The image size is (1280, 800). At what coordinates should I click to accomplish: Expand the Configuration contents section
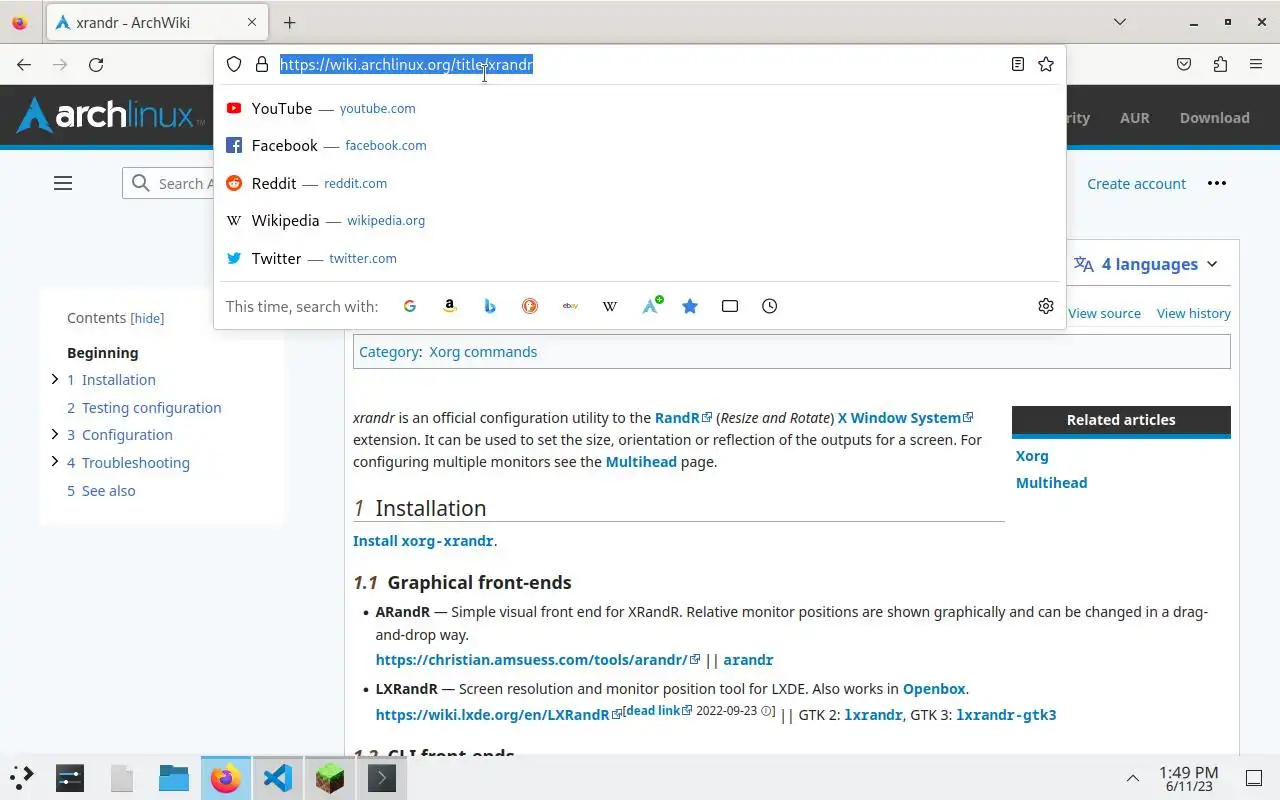pos(55,434)
